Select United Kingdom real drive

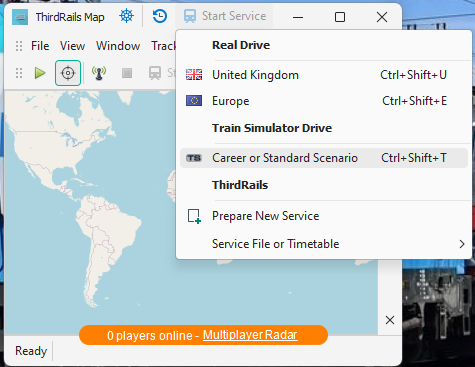coord(324,75)
